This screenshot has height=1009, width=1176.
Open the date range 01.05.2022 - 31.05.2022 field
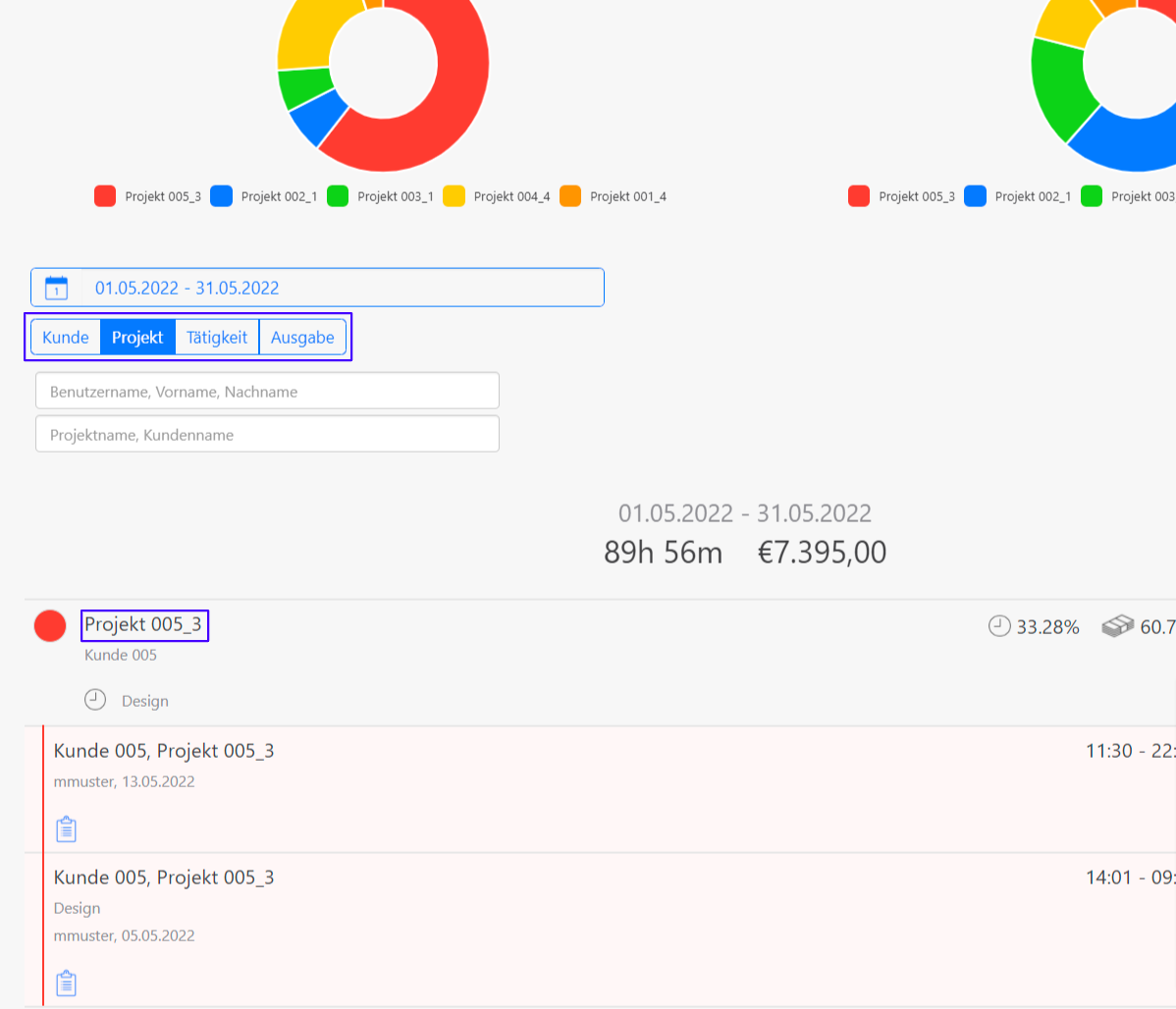pos(317,288)
